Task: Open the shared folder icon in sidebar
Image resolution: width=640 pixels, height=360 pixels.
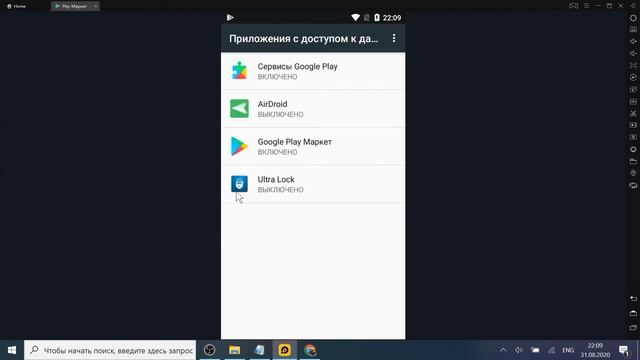Action: point(633,161)
